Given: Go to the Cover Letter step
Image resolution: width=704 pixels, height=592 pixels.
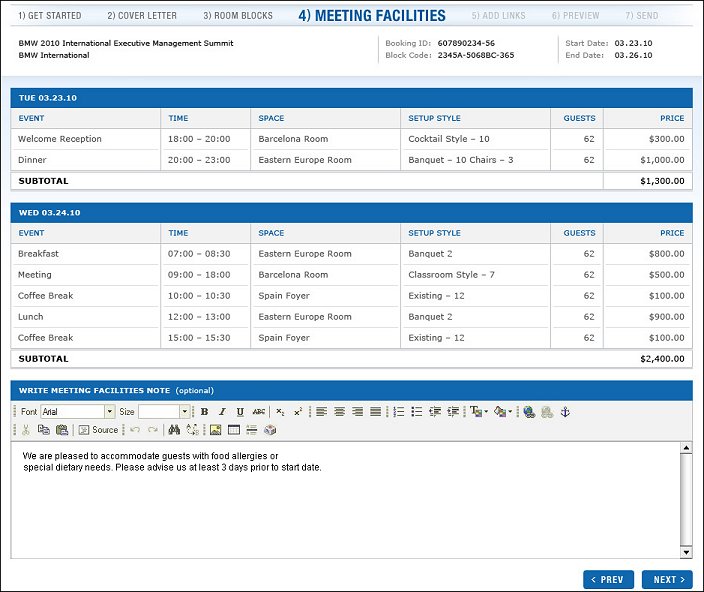Looking at the screenshot, I should [142, 16].
